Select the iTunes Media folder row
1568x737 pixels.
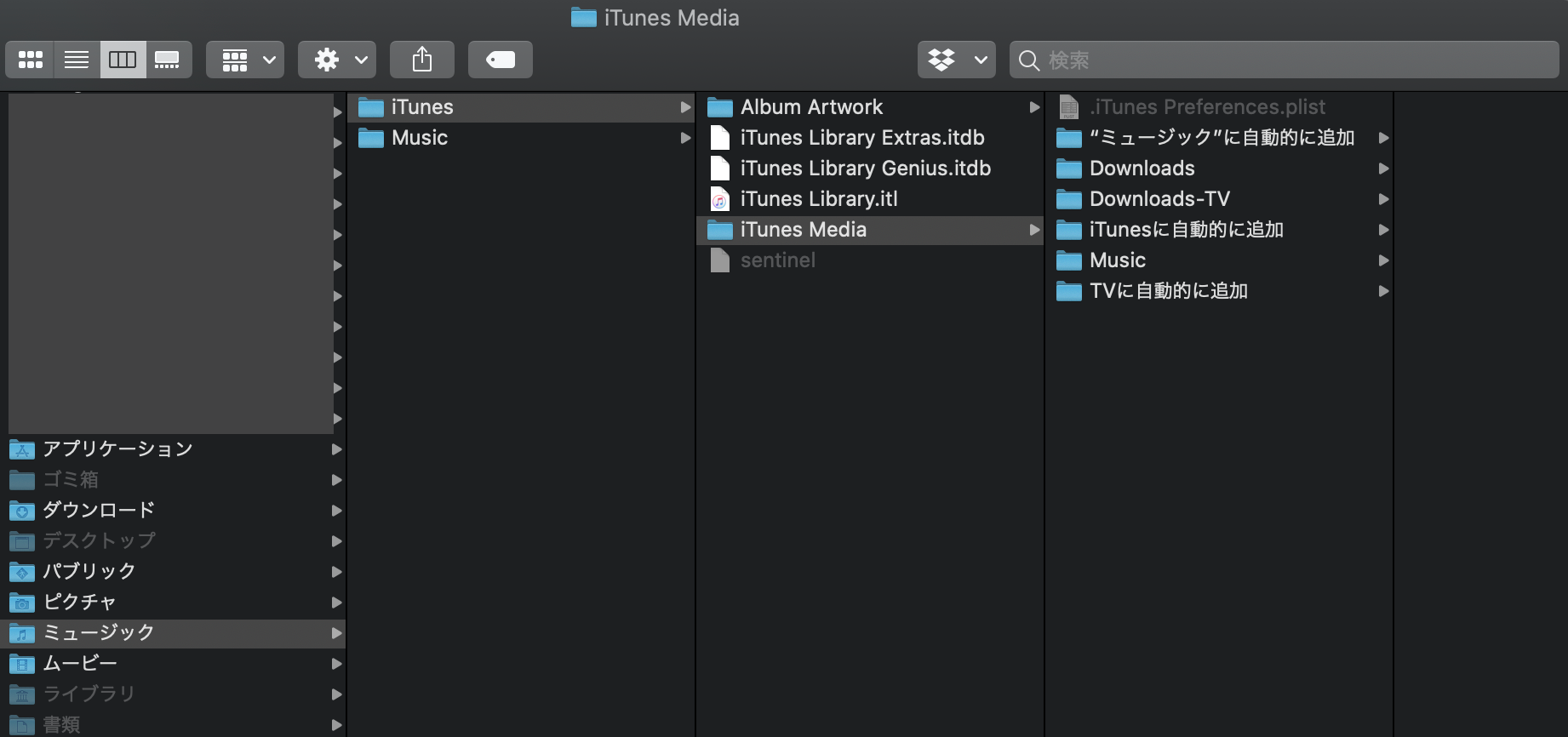coord(870,230)
